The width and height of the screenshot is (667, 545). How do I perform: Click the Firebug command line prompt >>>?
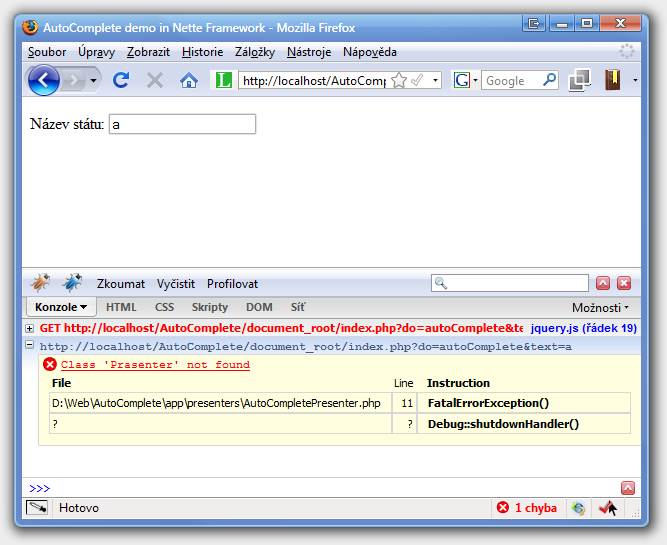[40, 488]
